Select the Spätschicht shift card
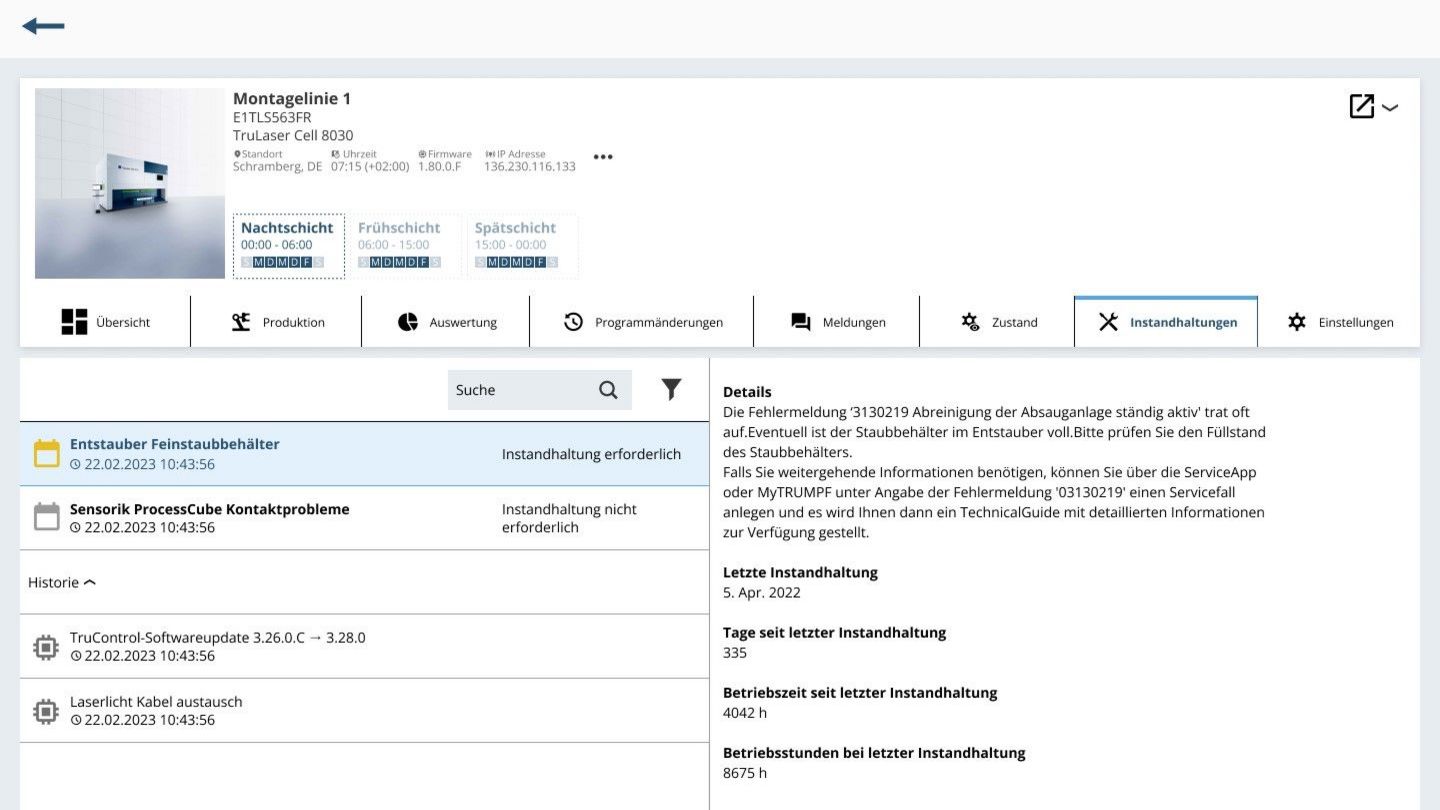The image size is (1440, 810). [x=522, y=245]
